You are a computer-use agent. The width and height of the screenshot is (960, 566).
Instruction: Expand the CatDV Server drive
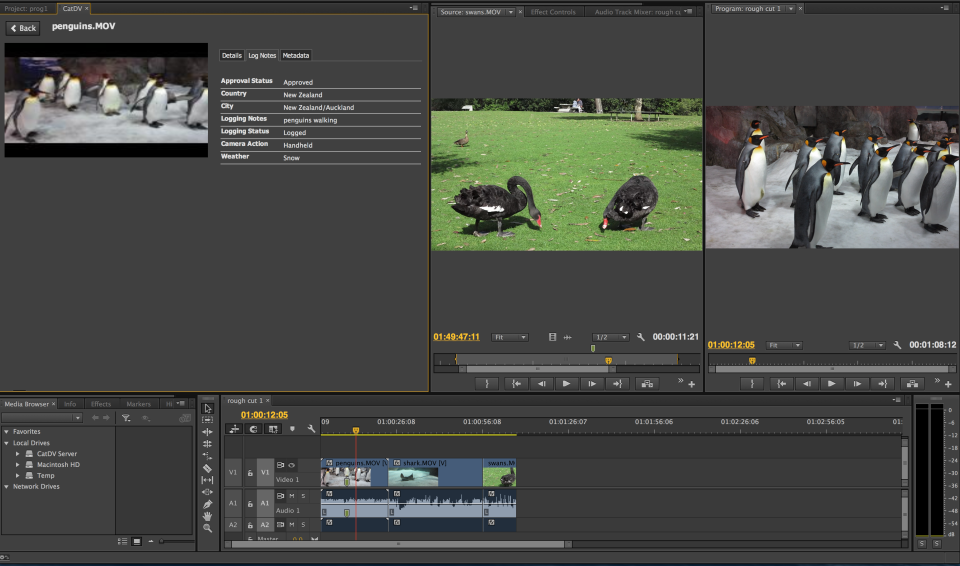pyautogui.click(x=17, y=453)
